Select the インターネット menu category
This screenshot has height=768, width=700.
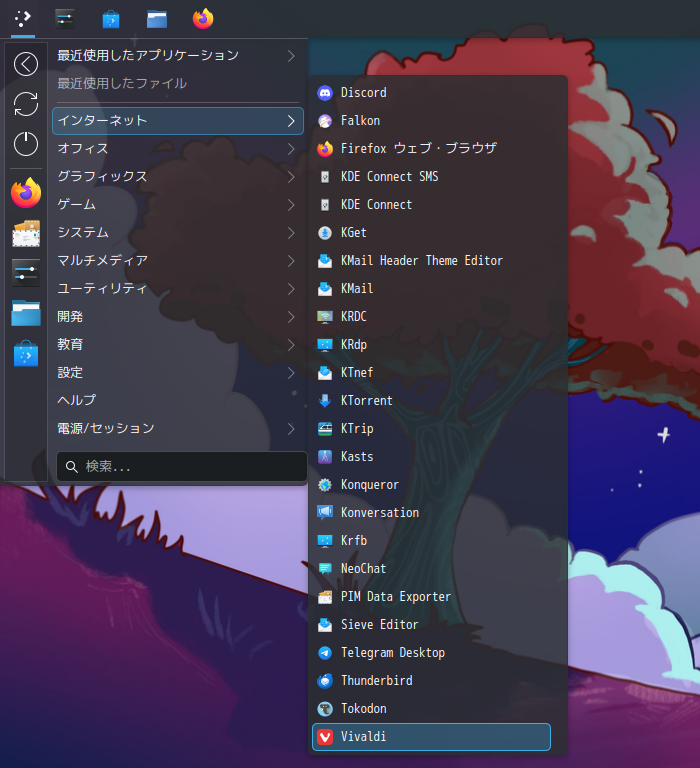click(178, 121)
